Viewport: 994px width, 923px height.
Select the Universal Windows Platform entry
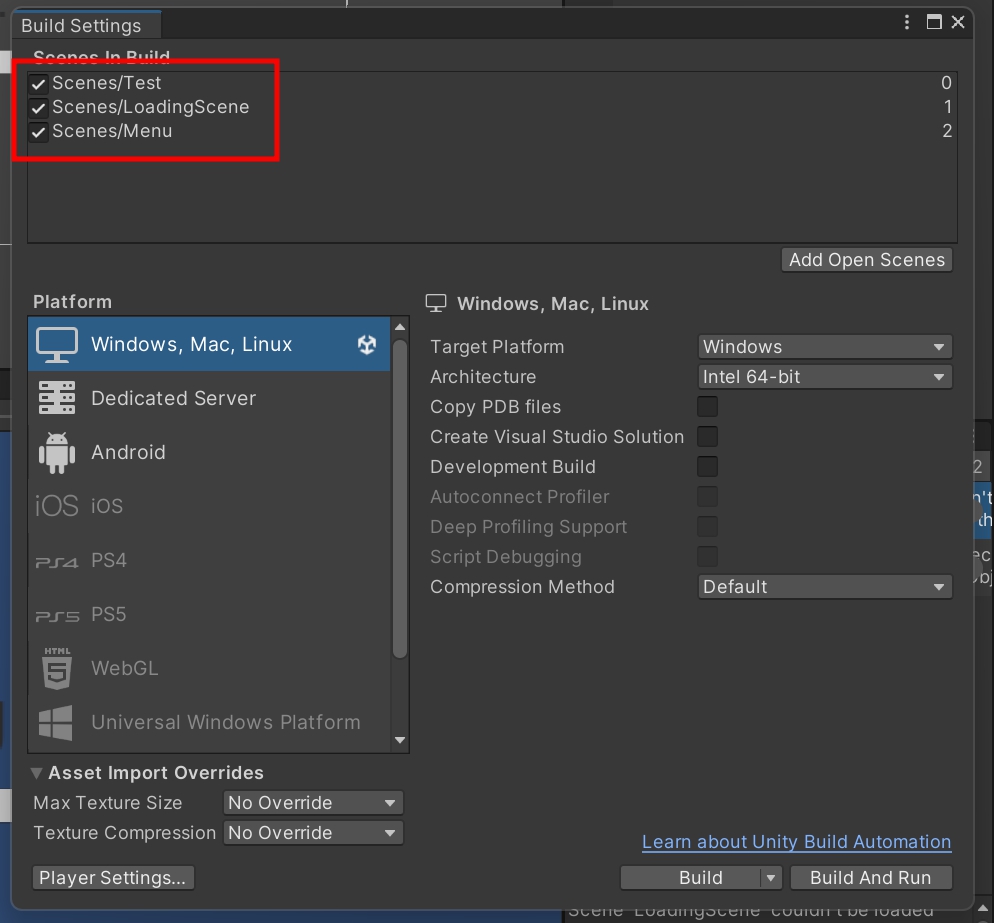point(209,722)
